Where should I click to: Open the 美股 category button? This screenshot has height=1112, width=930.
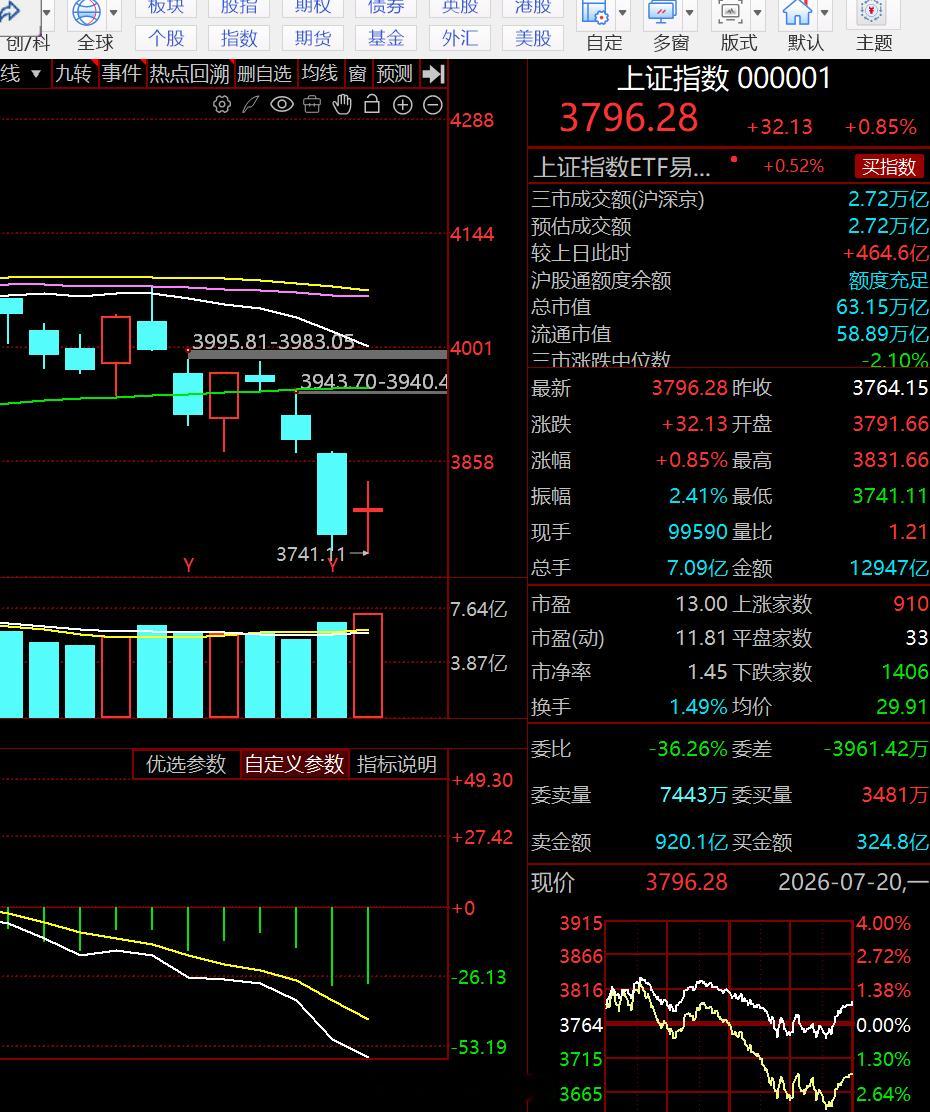pyautogui.click(x=533, y=38)
